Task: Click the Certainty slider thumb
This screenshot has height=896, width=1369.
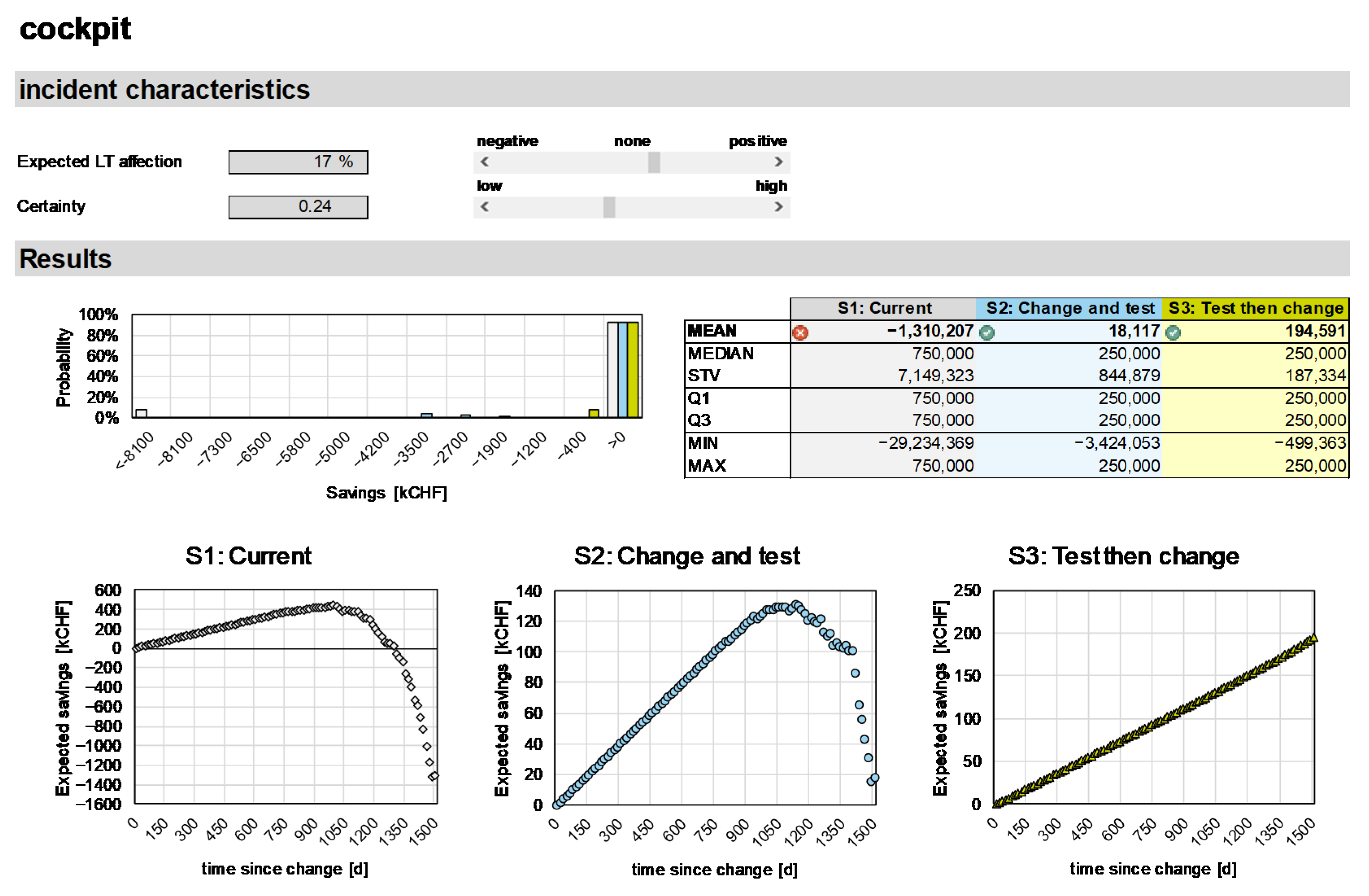Action: (608, 207)
